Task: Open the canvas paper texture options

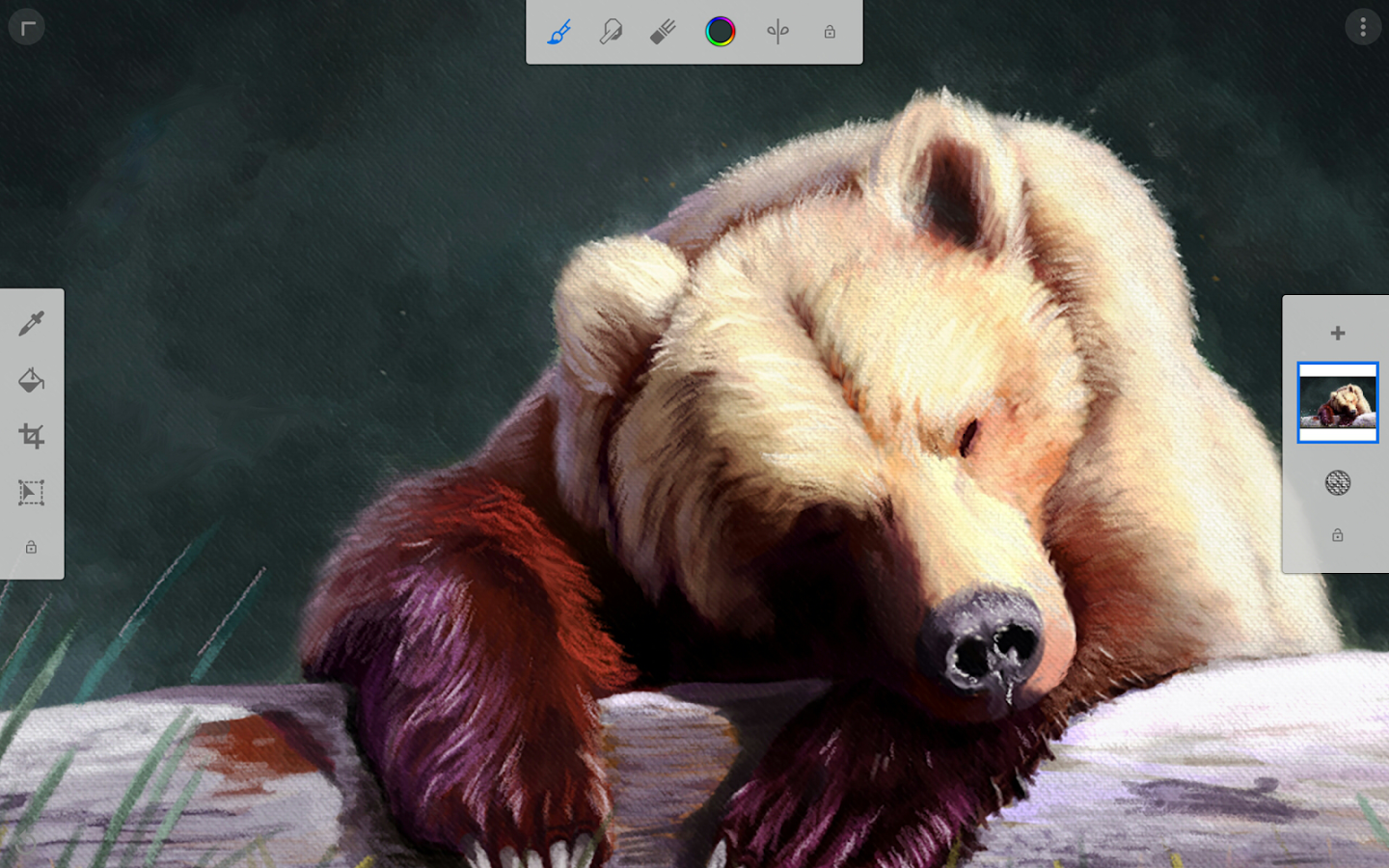Action: point(1338,482)
